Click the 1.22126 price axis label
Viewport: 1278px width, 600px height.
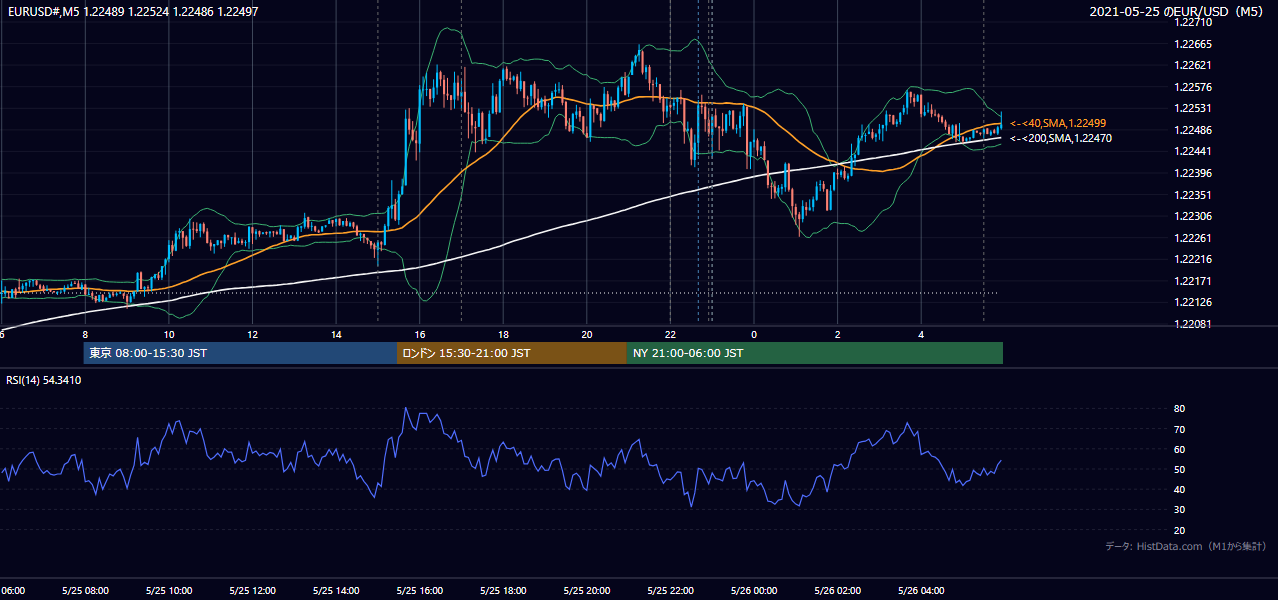tap(1193, 302)
